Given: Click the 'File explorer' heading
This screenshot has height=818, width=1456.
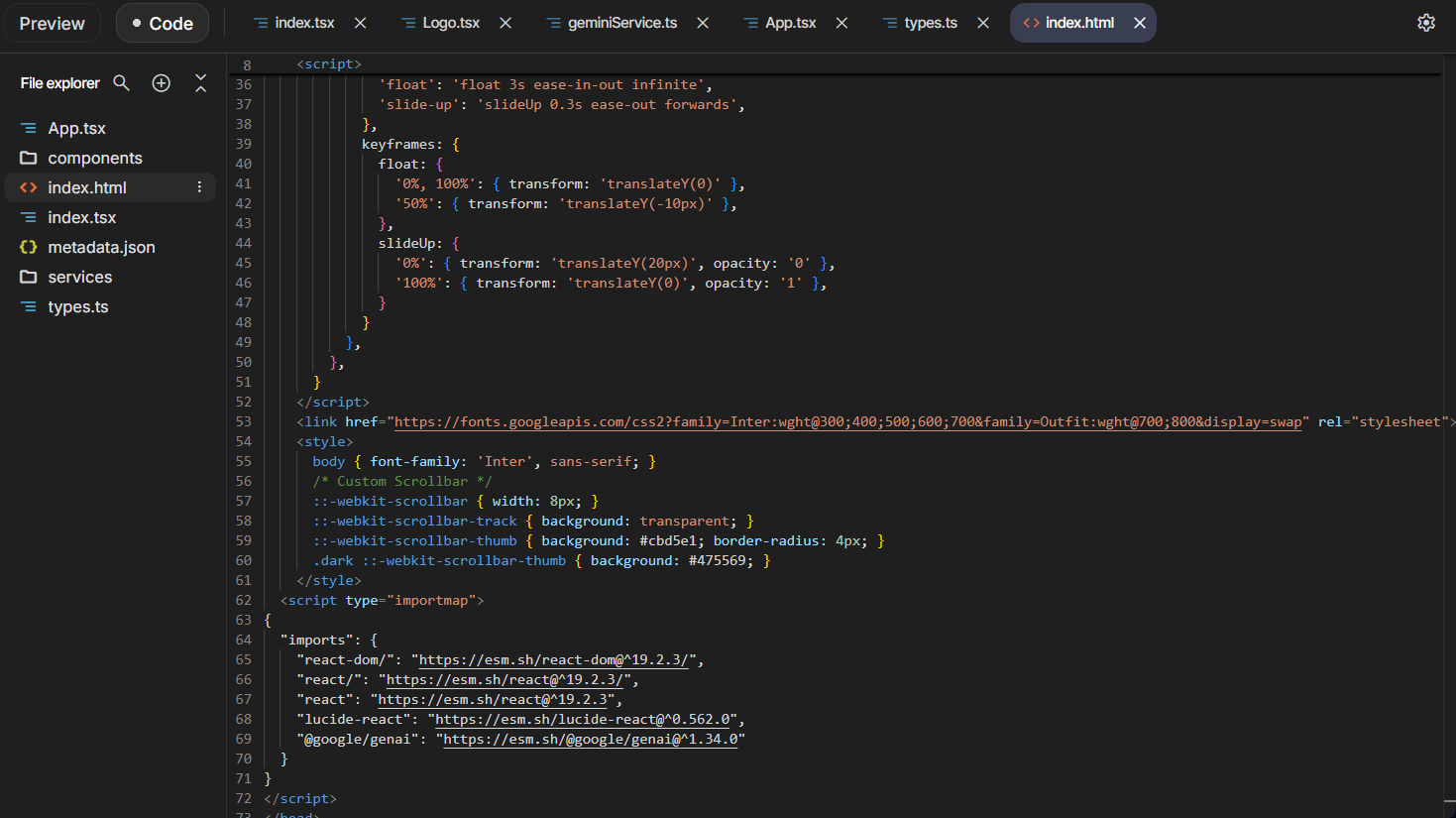Looking at the screenshot, I should click(60, 83).
